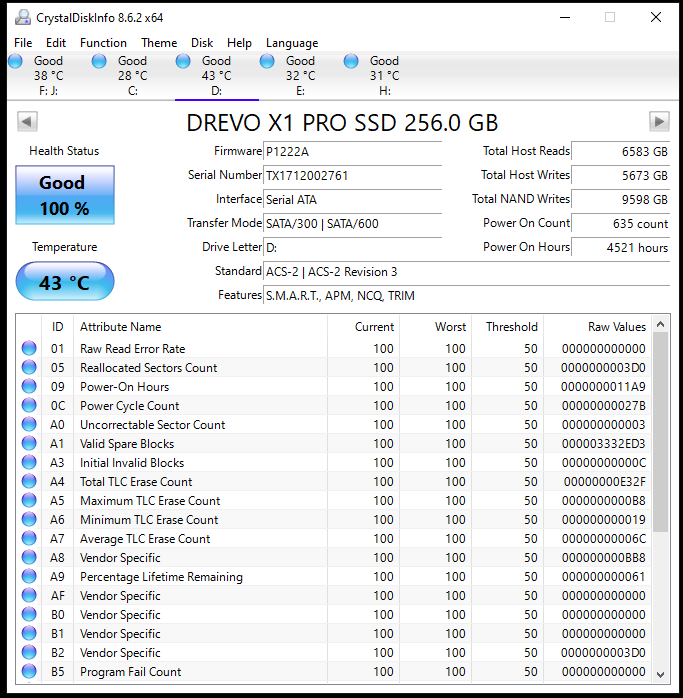This screenshot has width=683, height=698.
Task: Click raw value 000003332ED3 of Valid Spare Blocks
Action: tap(603, 444)
